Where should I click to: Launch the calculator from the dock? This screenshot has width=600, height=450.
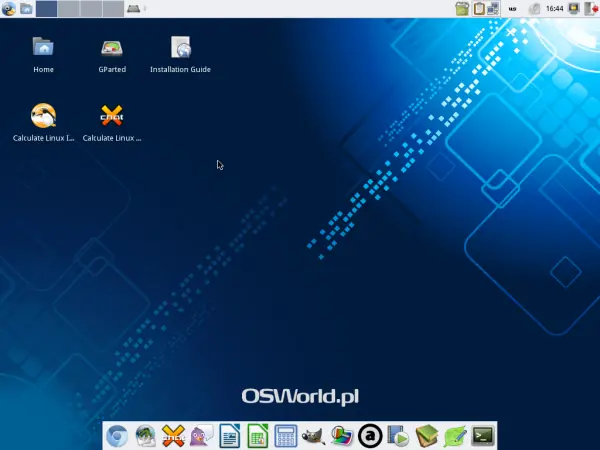click(x=285, y=436)
